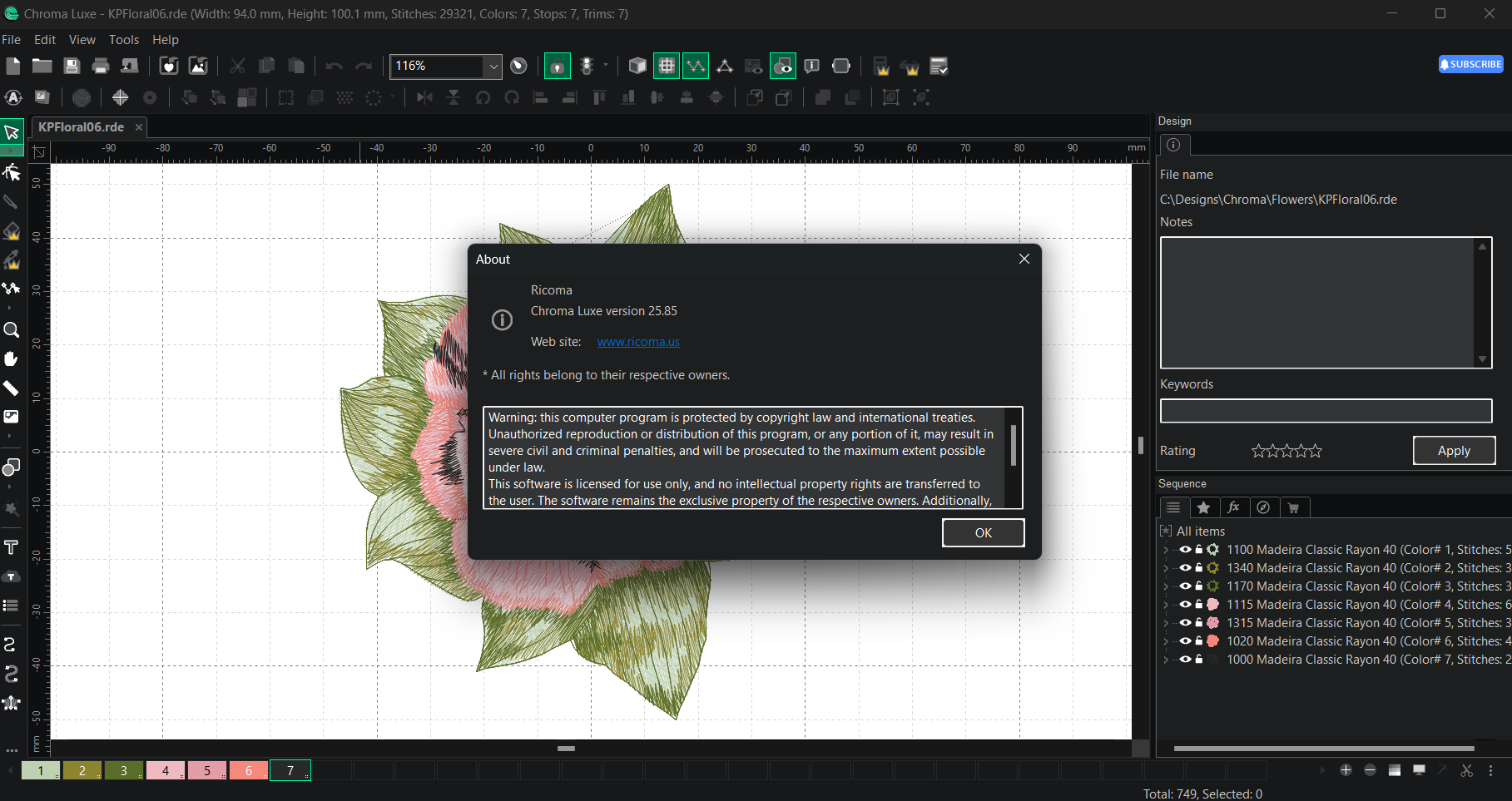Open the File menu

pyautogui.click(x=12, y=40)
